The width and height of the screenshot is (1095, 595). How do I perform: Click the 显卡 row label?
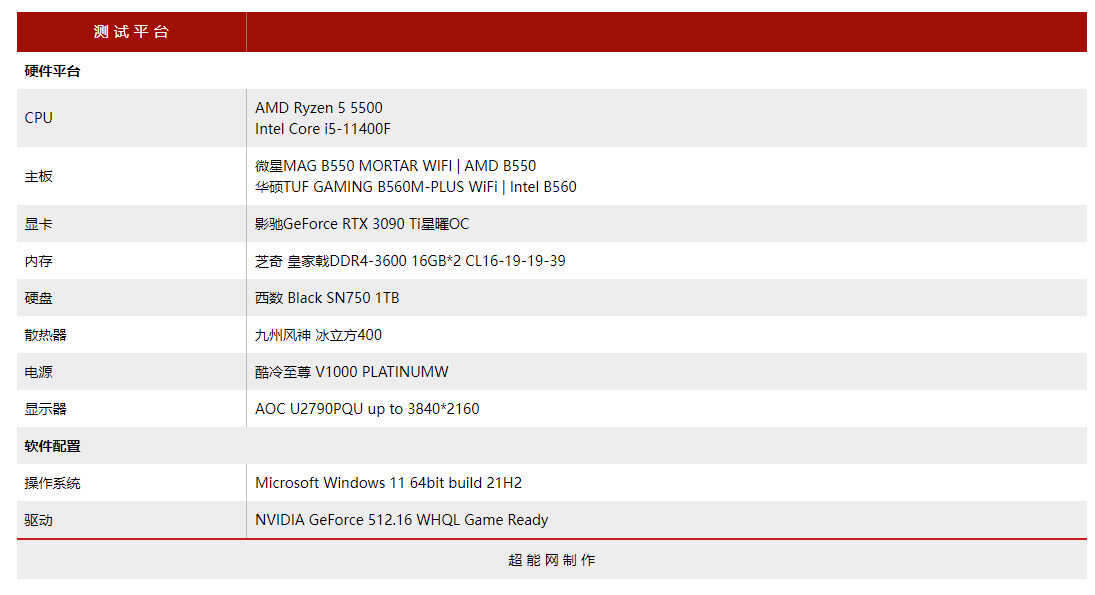(x=38, y=224)
